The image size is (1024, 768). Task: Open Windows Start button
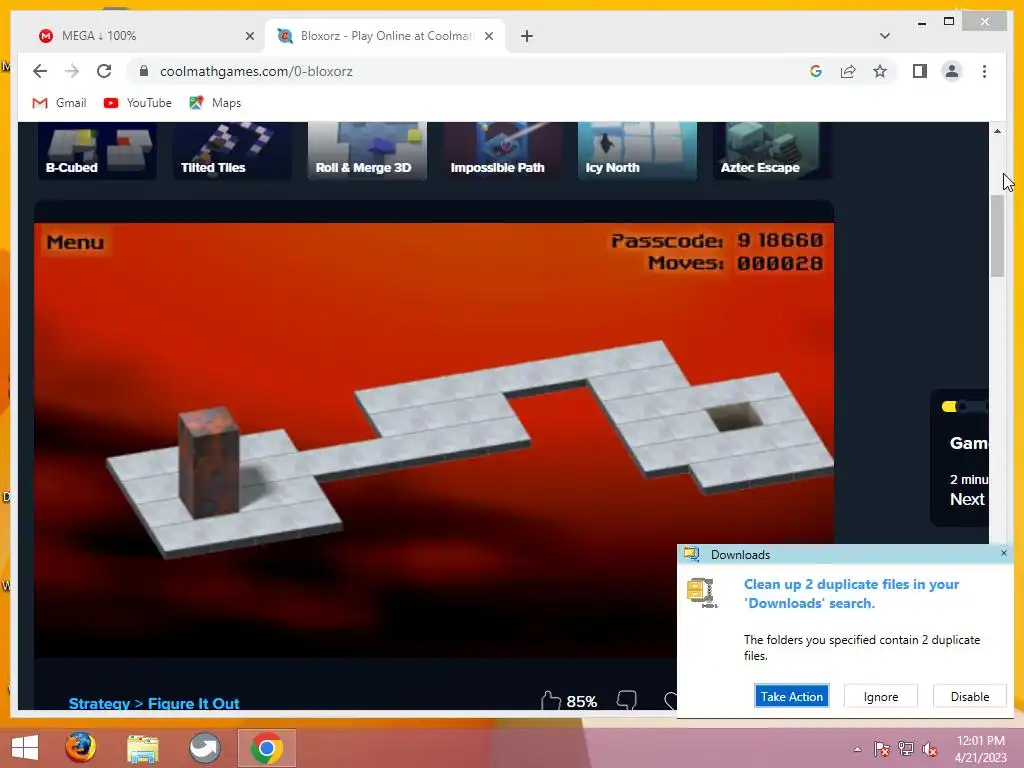(x=25, y=747)
